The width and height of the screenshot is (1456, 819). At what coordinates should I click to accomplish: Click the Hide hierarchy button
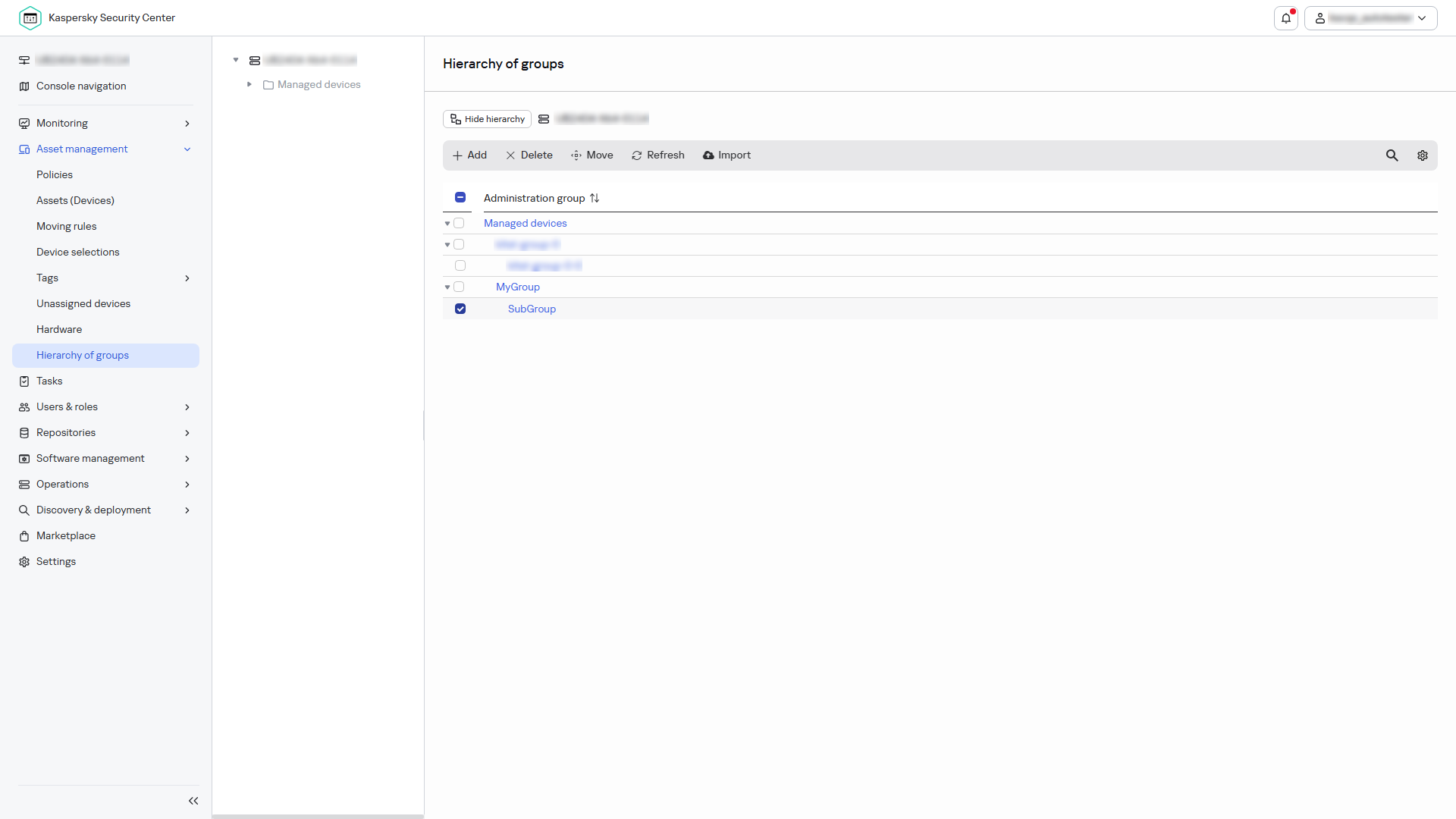click(487, 119)
